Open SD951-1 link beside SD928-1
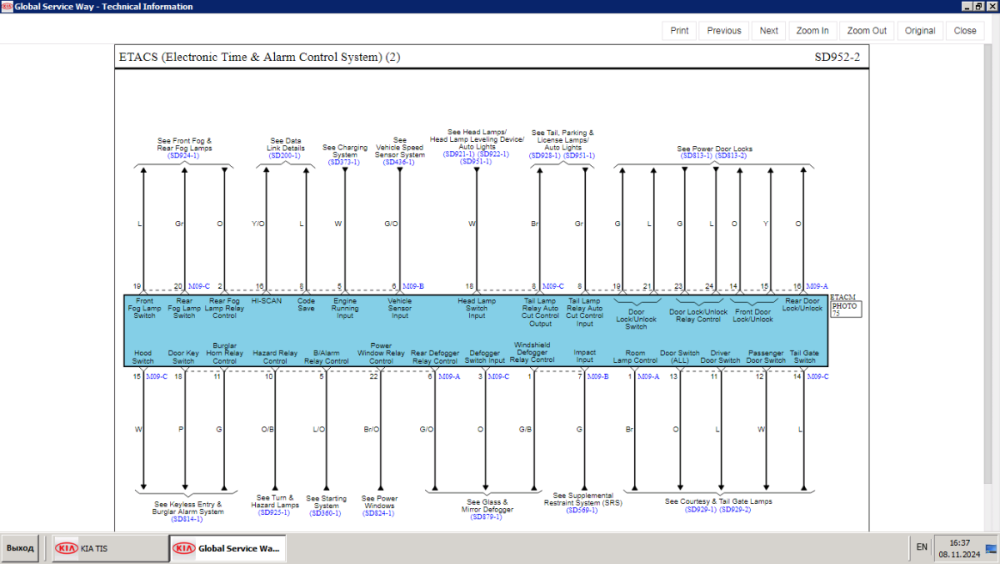This screenshot has width=1000, height=564. click(579, 156)
